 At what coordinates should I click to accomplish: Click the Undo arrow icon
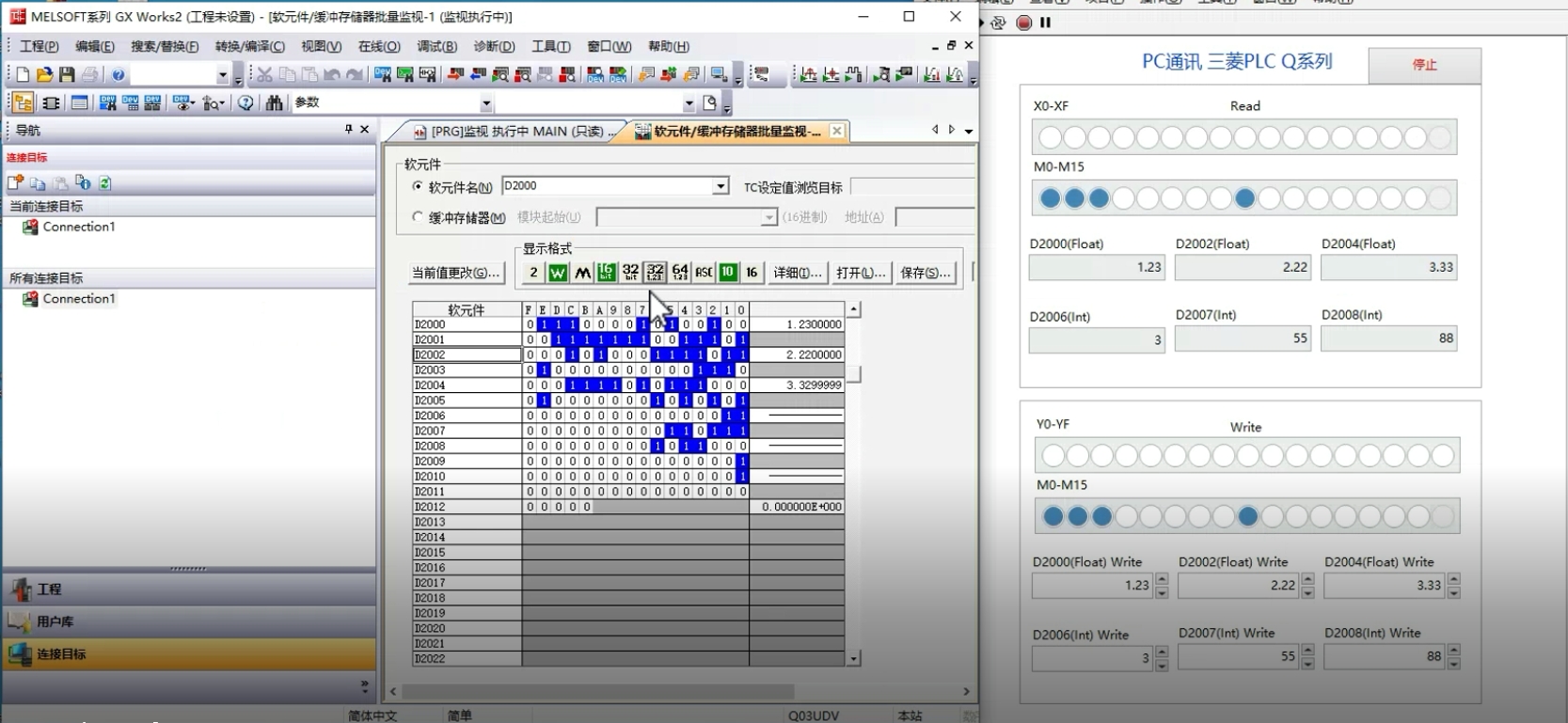point(332,74)
